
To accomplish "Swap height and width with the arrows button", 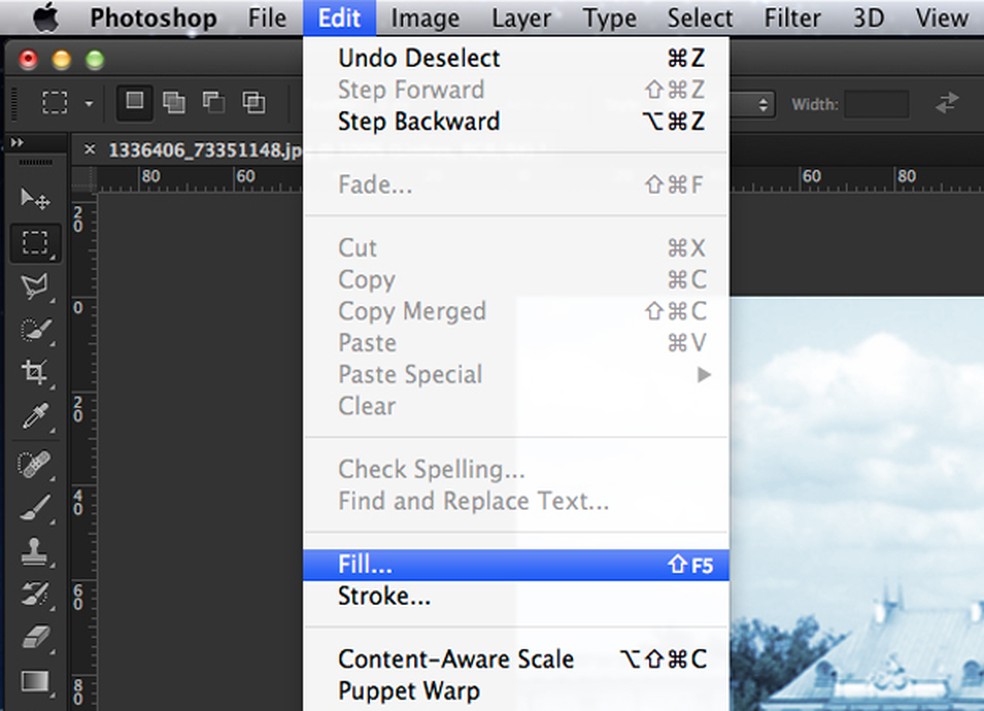I will tap(946, 103).
